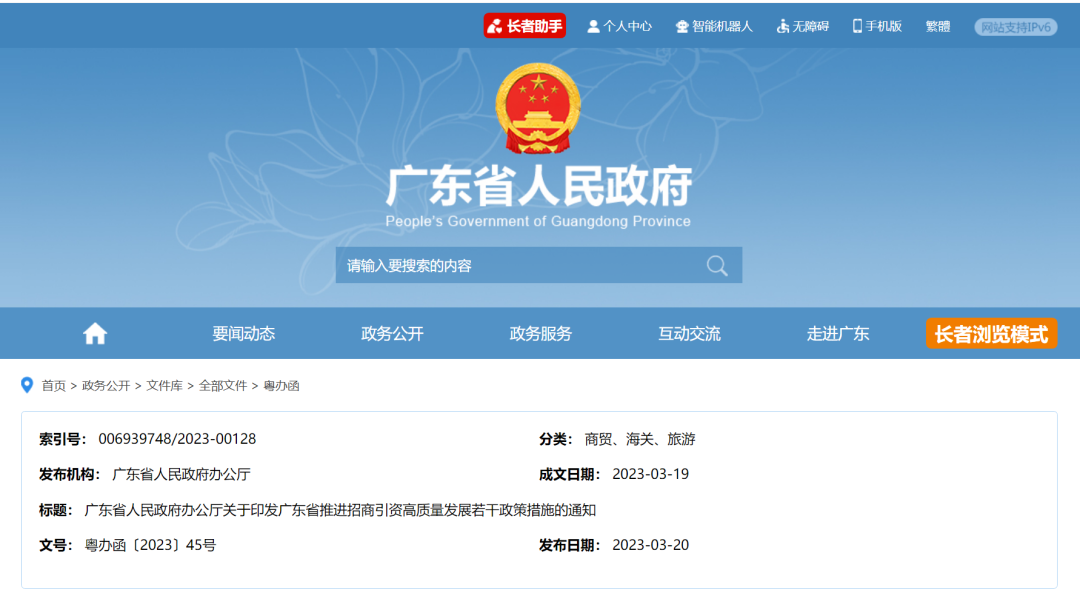Viewport: 1080px width, 596px height.
Task: Go to 粤办函 in breadcrumb
Action: point(281,386)
